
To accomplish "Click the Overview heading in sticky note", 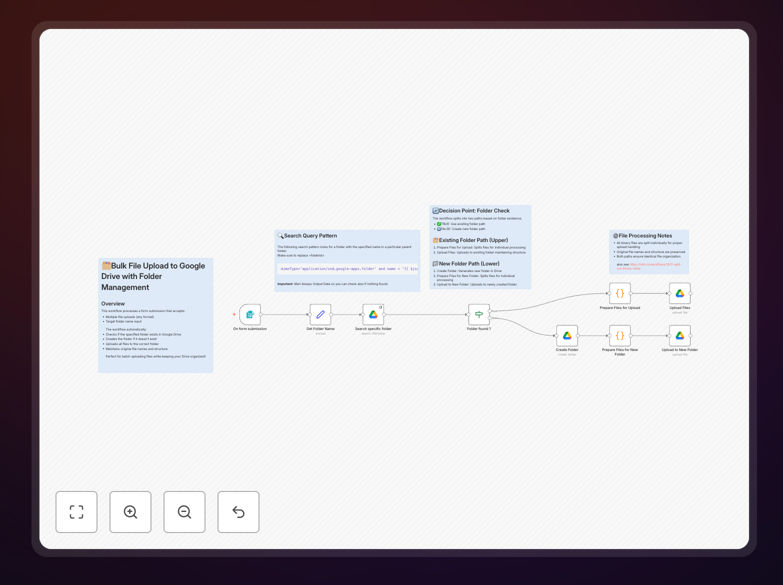I will pyautogui.click(x=113, y=304).
